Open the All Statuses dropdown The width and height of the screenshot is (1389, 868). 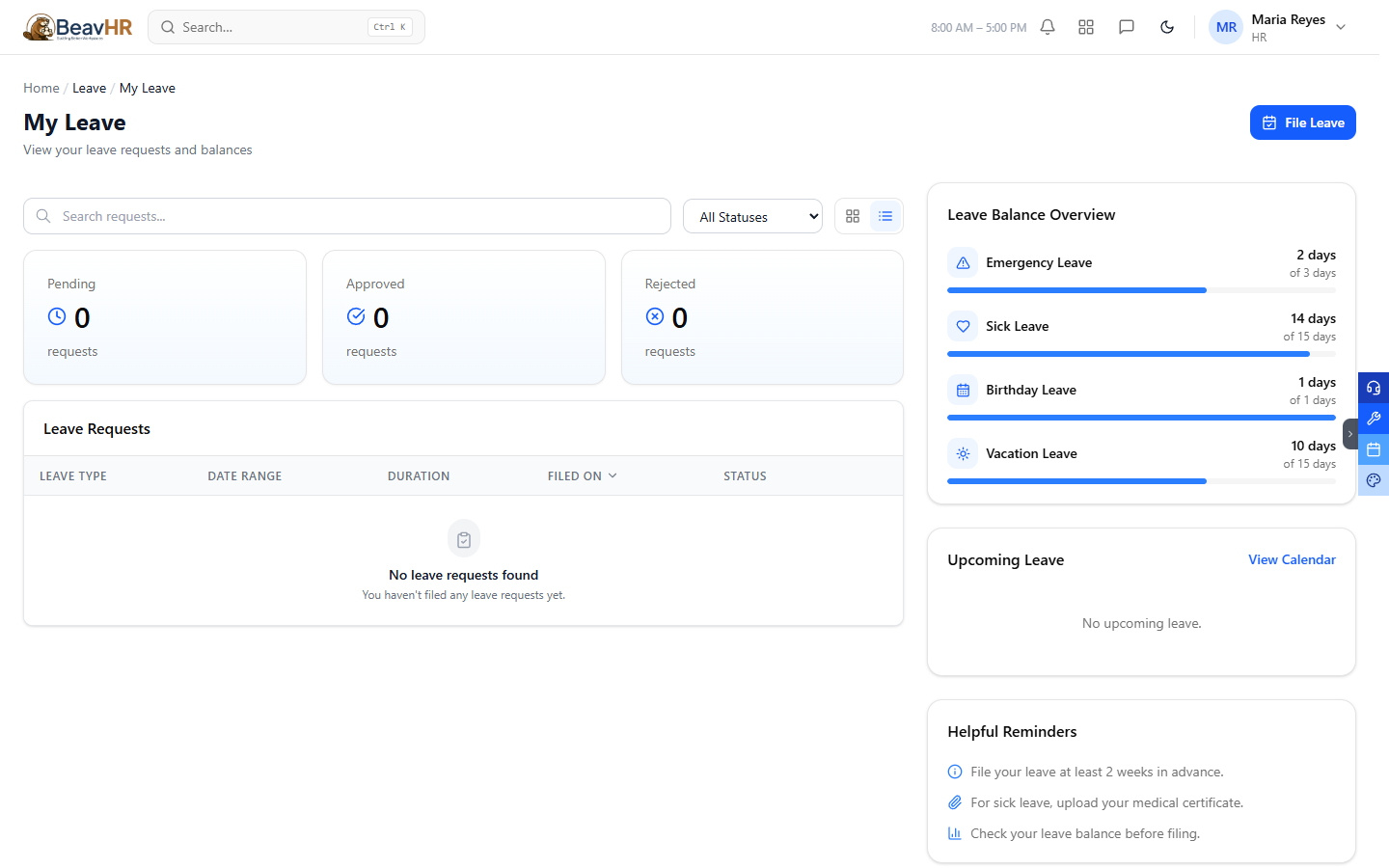pos(752,216)
